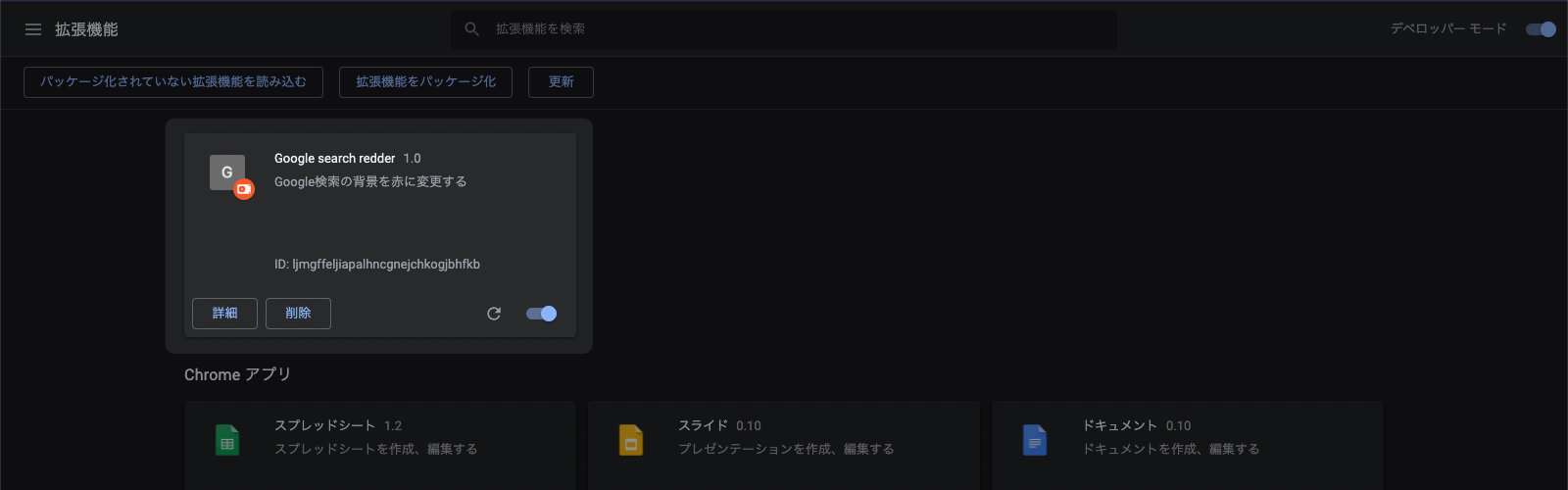Select the extension ID text
This screenshot has width=1568, height=490.
tap(377, 265)
